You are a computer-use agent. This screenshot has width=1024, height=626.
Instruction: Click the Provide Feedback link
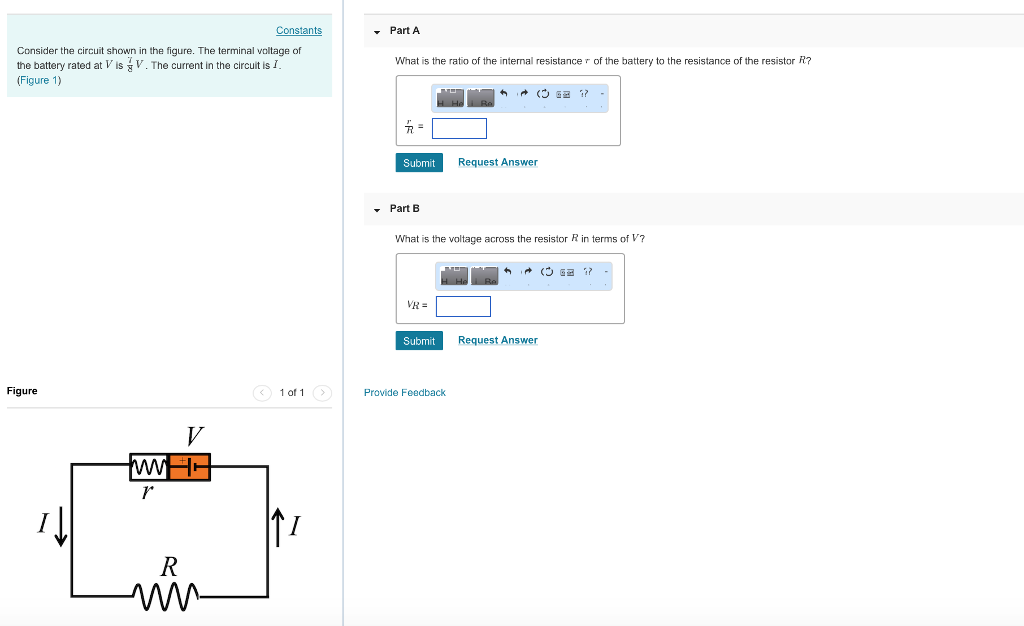pyautogui.click(x=404, y=392)
